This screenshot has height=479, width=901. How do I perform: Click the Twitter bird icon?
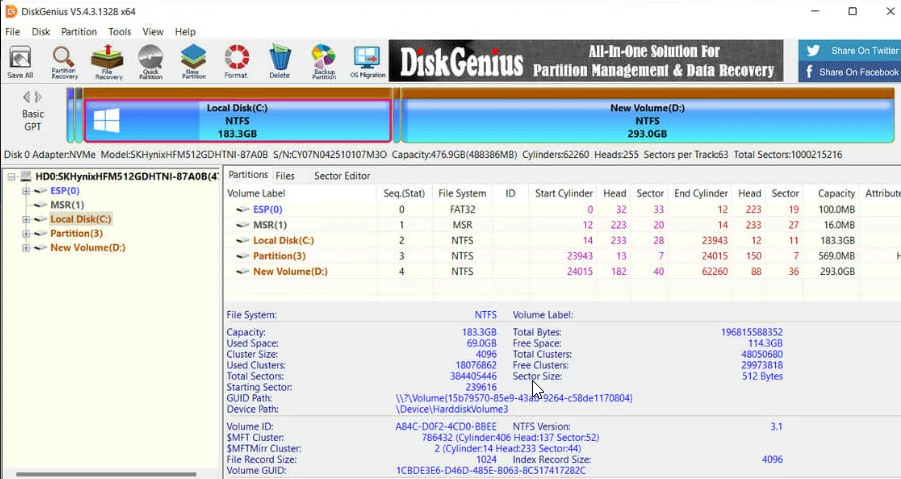813,51
